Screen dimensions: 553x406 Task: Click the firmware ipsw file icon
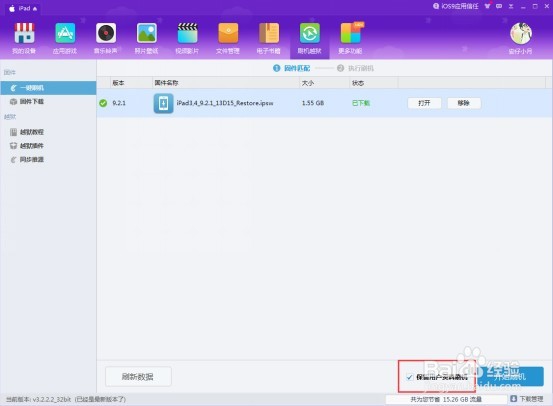point(163,103)
